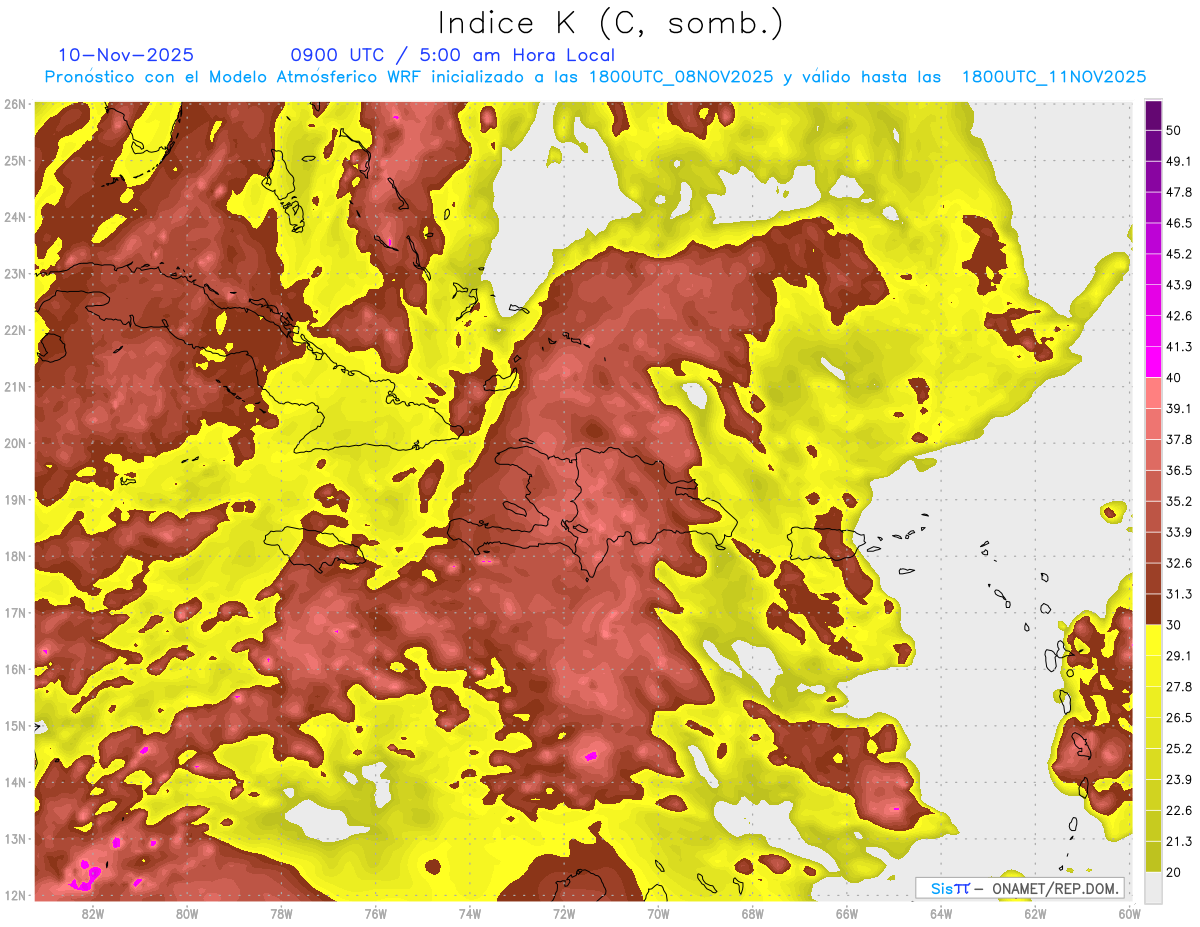Screen dimensions: 1200x927
Task: Select the date text '10-Nov-2025'
Action: point(126,55)
